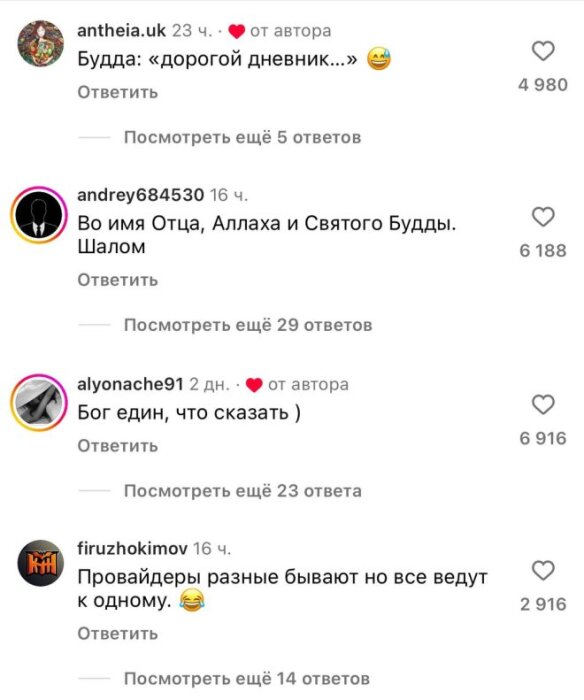This screenshot has width=584, height=700.
Task: Expand 14 more replies under firuzhokimov
Action: pyautogui.click(x=246, y=679)
